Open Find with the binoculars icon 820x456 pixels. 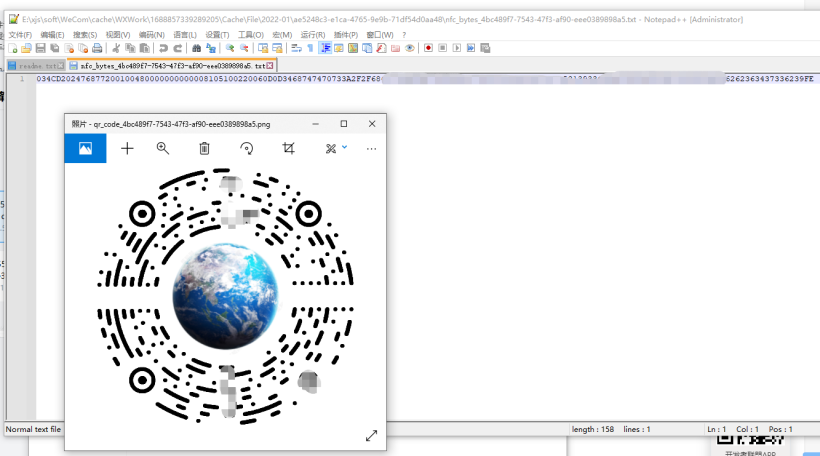tap(197, 48)
